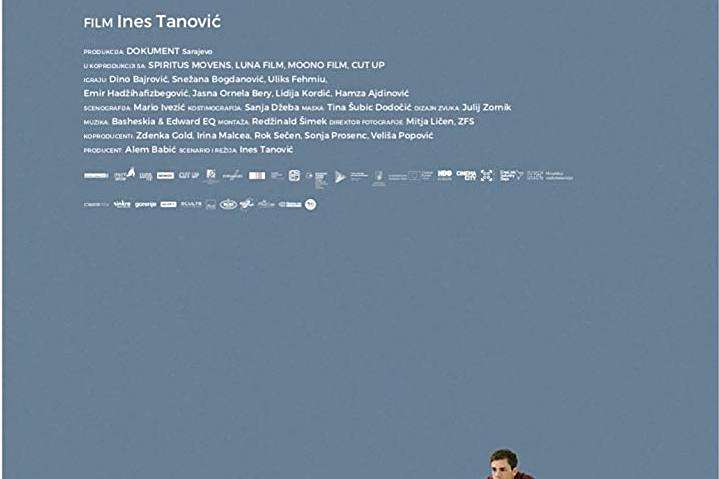Viewport: 719px width, 479px height.
Task: Click the Luna Film logo
Action: (146, 176)
